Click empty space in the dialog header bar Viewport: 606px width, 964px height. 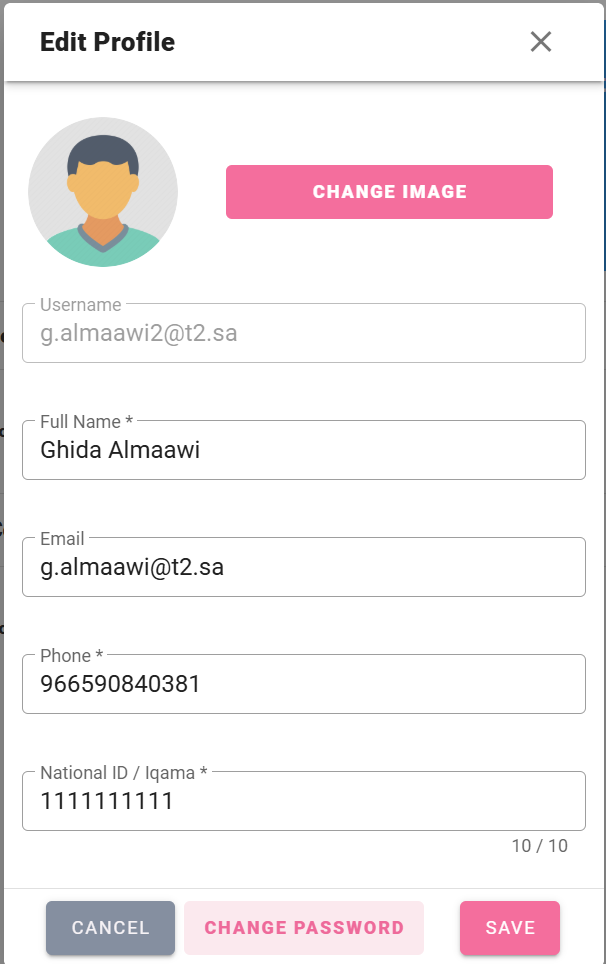[x=350, y=42]
